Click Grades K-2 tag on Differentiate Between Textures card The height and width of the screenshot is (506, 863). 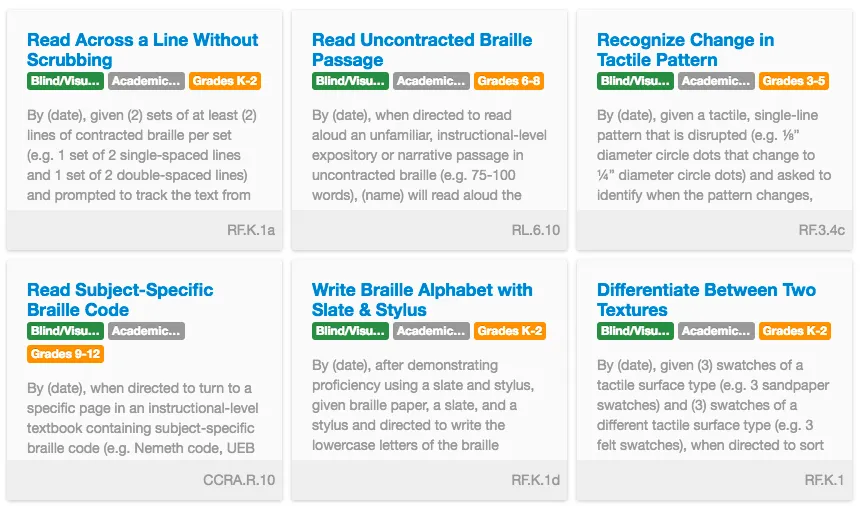[x=795, y=331]
